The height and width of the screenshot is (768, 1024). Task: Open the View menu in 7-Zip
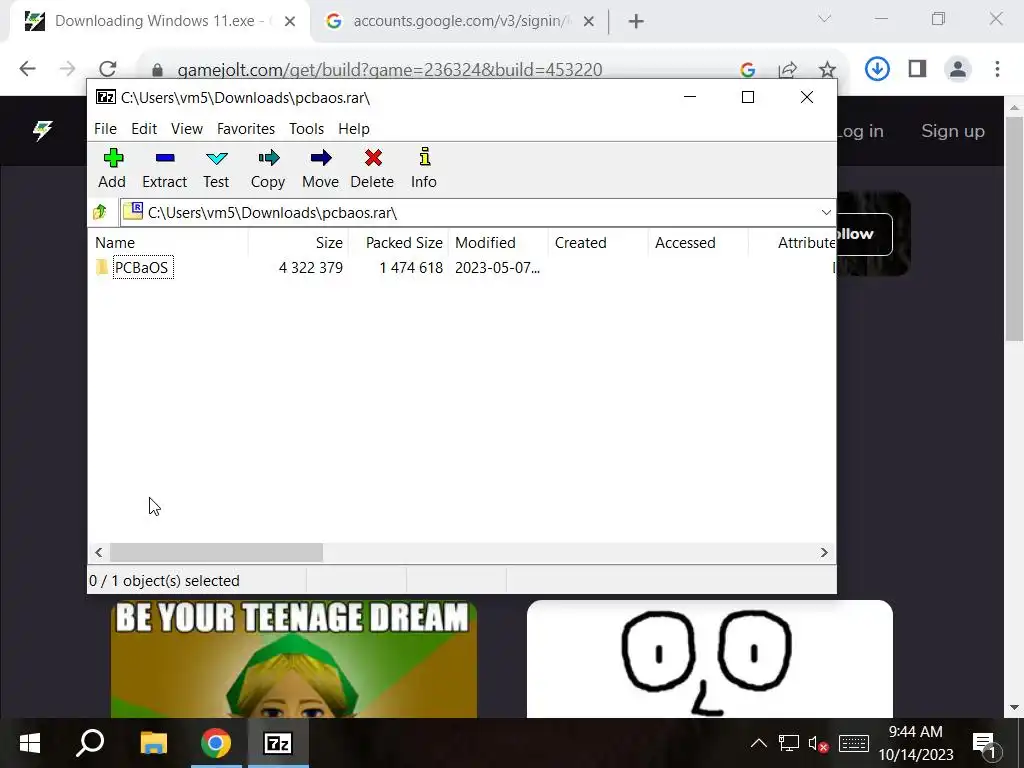pyautogui.click(x=187, y=129)
